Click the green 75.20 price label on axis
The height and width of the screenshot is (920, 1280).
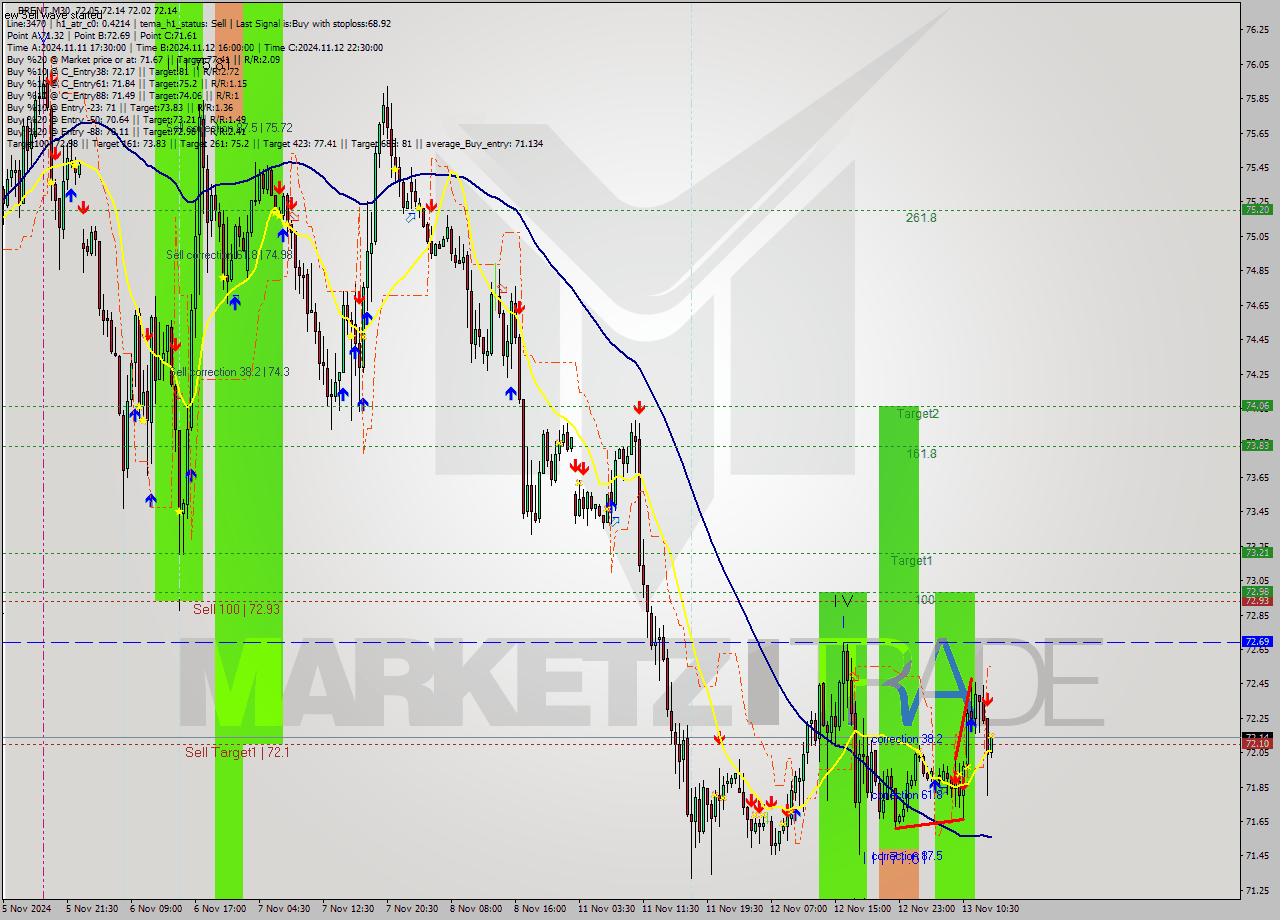click(1257, 209)
